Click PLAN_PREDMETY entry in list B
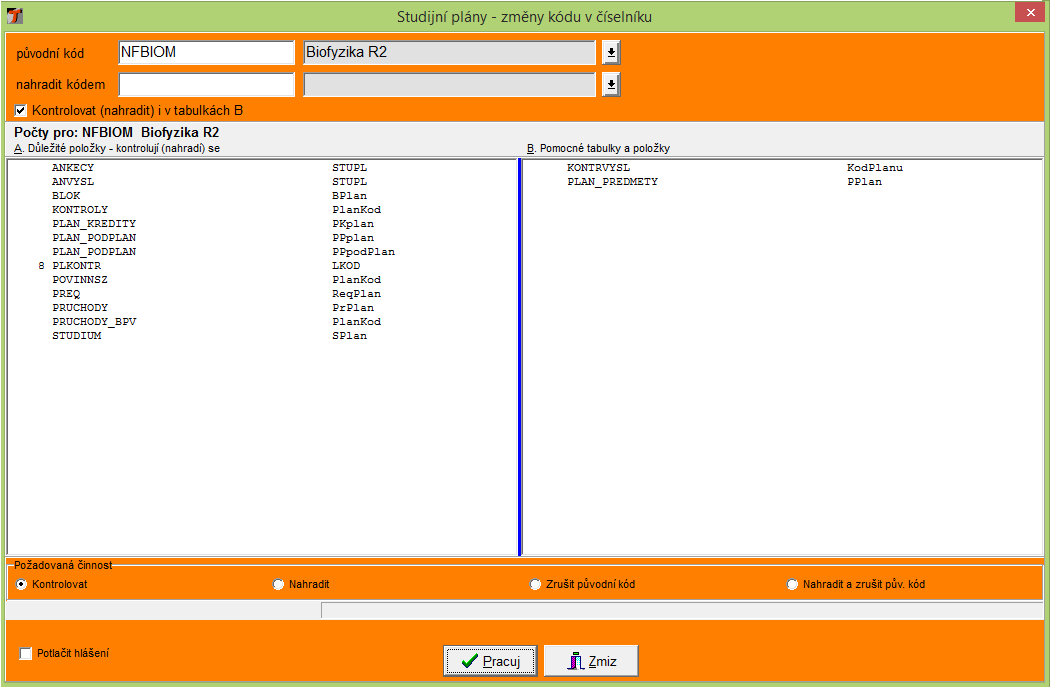 [x=612, y=182]
